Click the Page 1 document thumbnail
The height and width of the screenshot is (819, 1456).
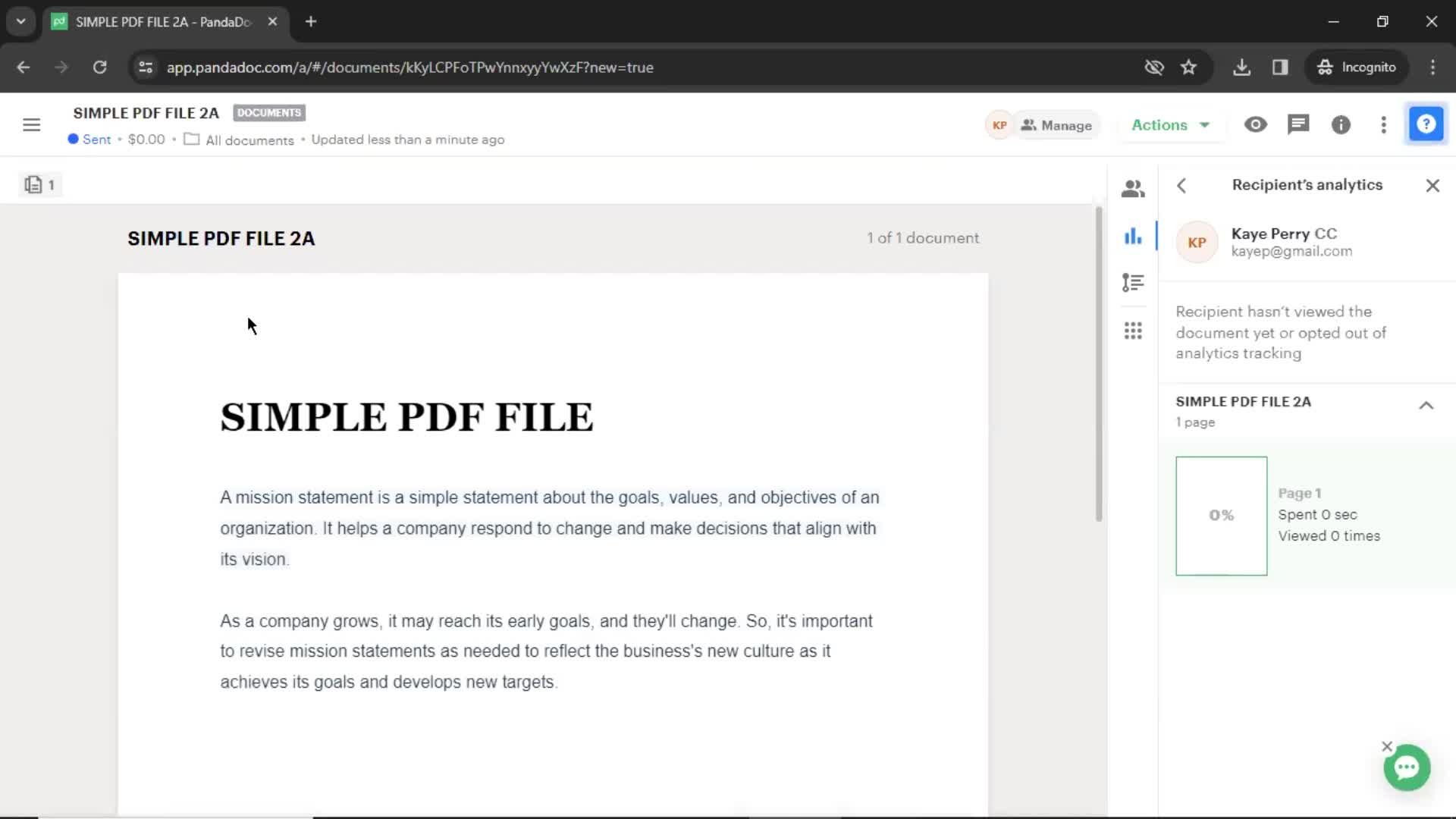coord(1221,515)
